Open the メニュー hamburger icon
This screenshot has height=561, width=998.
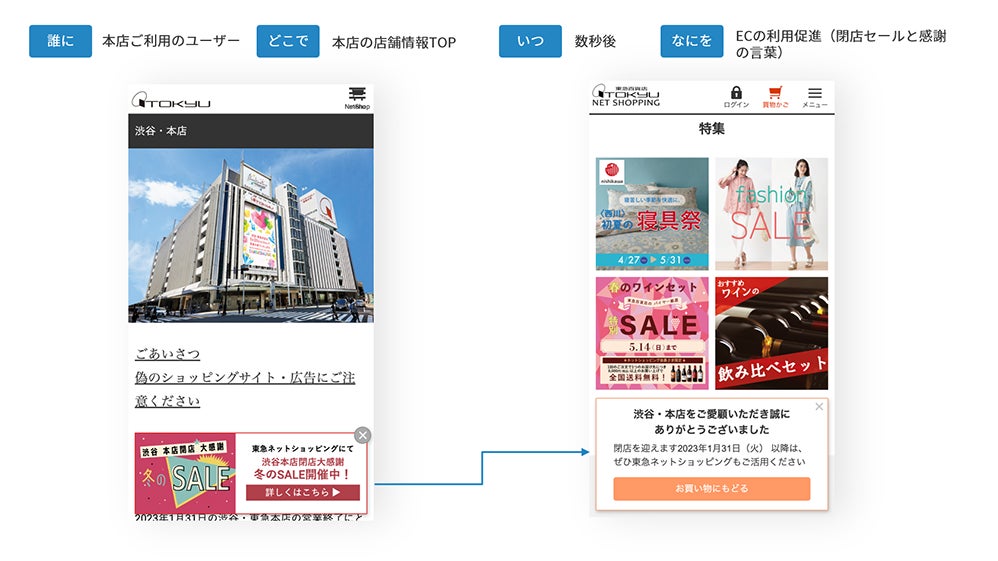tap(815, 97)
